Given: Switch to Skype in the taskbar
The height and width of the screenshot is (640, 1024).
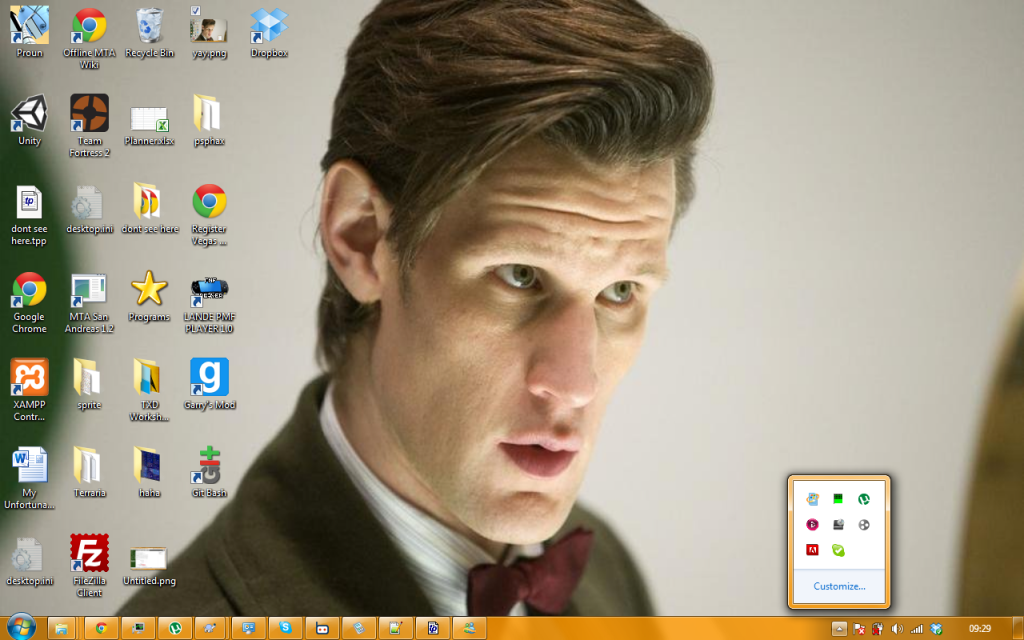Looking at the screenshot, I should click(x=286, y=628).
